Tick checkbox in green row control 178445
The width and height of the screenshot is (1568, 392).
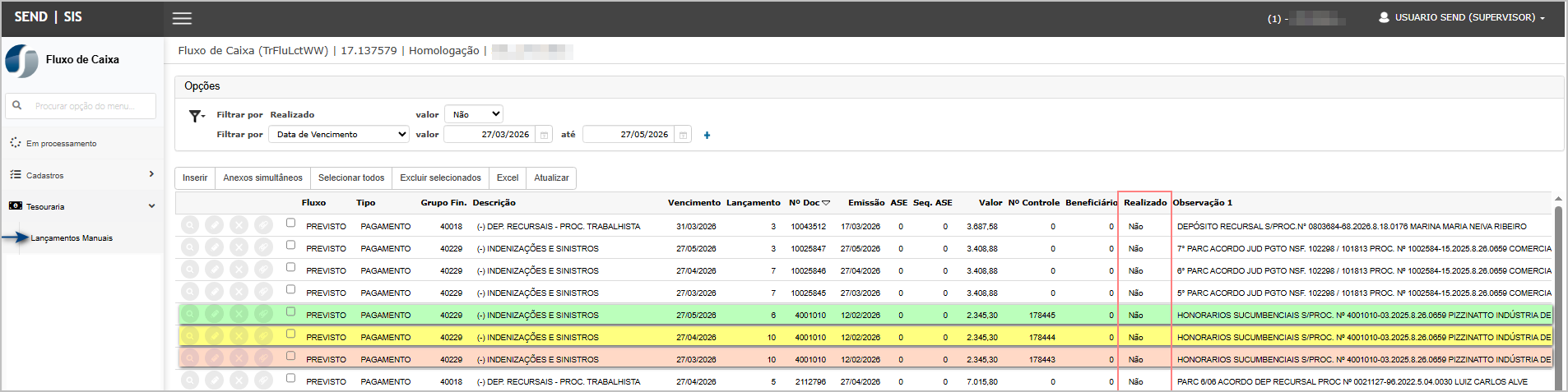point(290,311)
